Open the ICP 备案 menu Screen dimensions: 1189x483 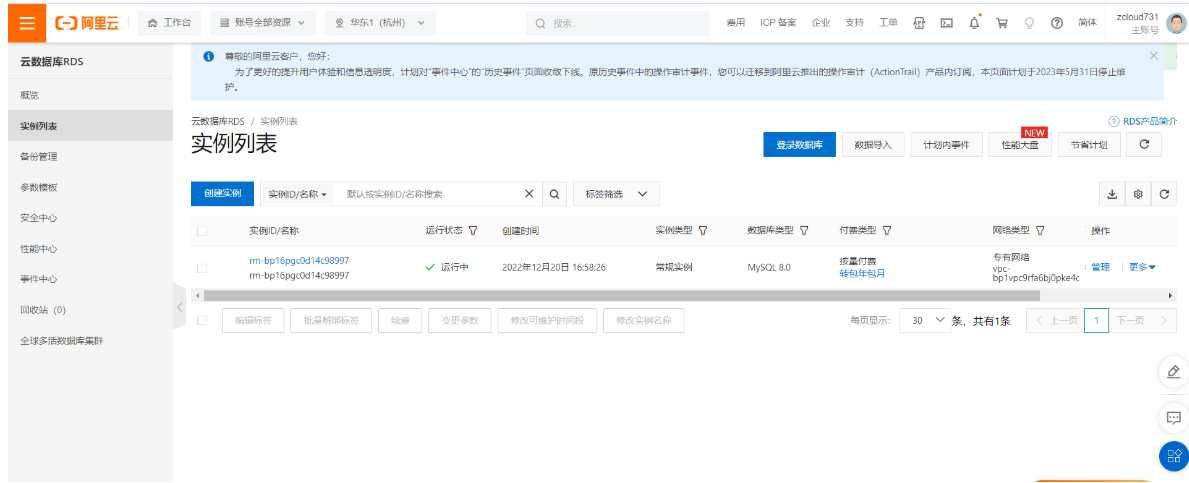(x=778, y=23)
